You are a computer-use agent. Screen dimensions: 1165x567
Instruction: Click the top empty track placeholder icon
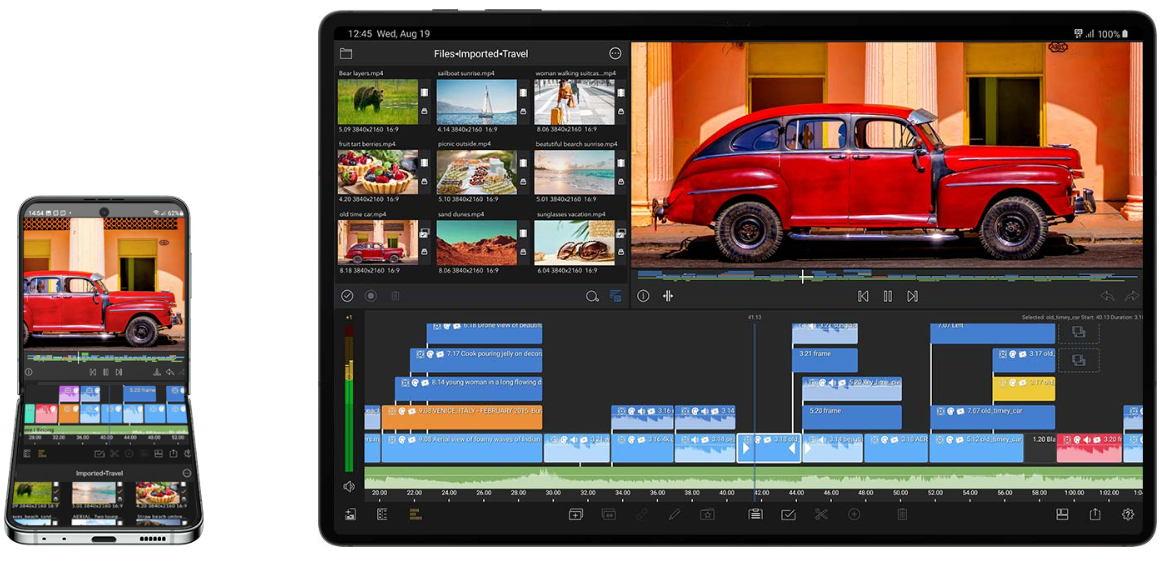[x=1078, y=333]
